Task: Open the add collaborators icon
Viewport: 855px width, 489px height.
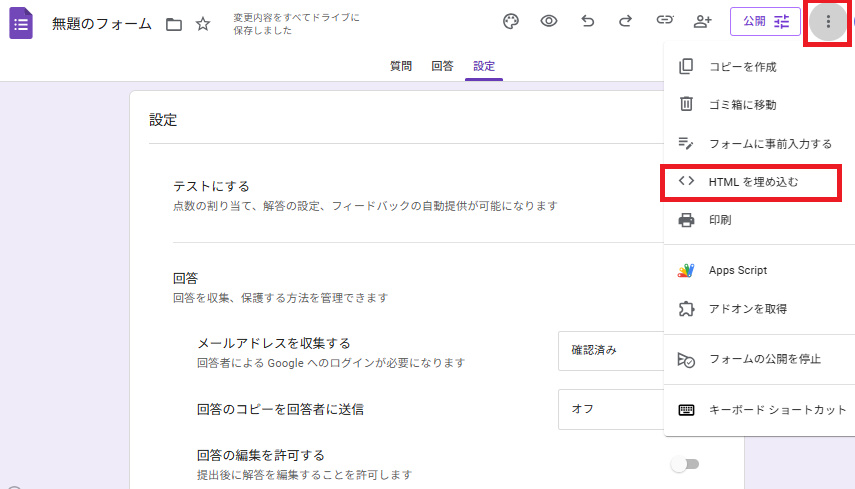Action: 702,21
